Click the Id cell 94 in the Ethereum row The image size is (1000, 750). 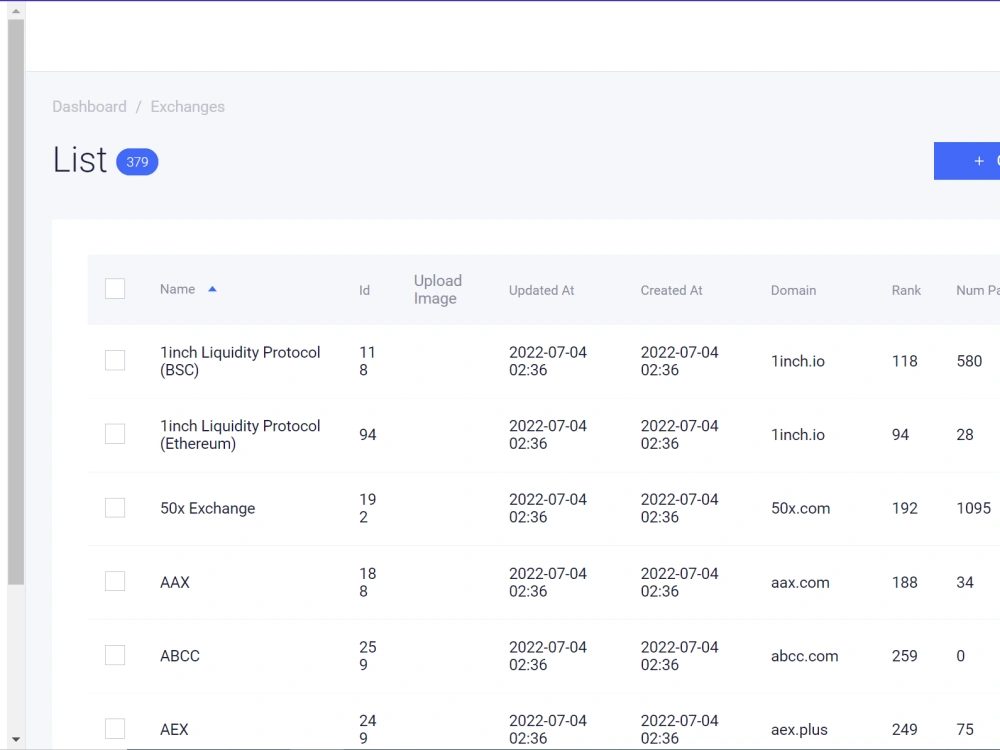click(x=367, y=435)
